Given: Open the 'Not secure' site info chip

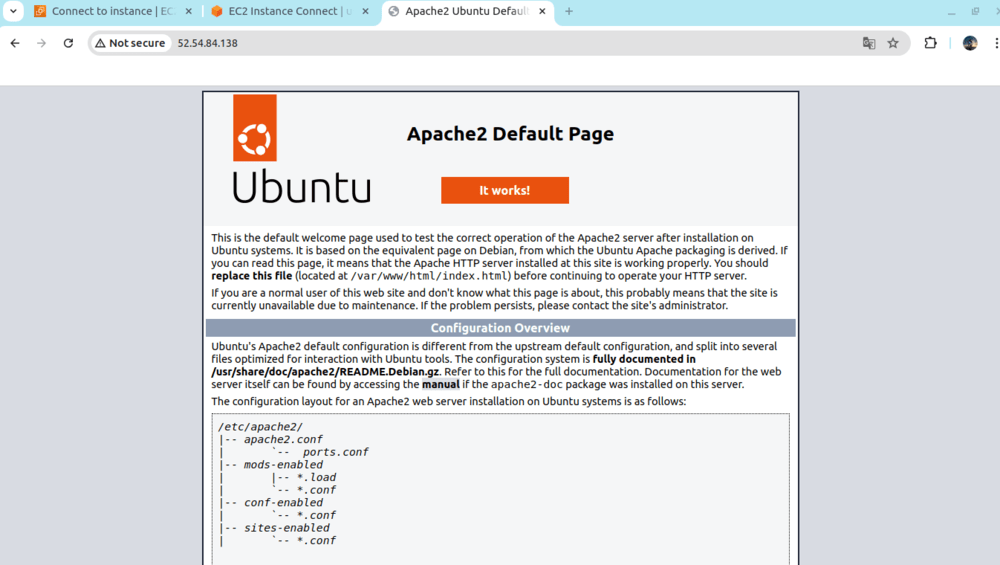Looking at the screenshot, I should click(x=130, y=43).
